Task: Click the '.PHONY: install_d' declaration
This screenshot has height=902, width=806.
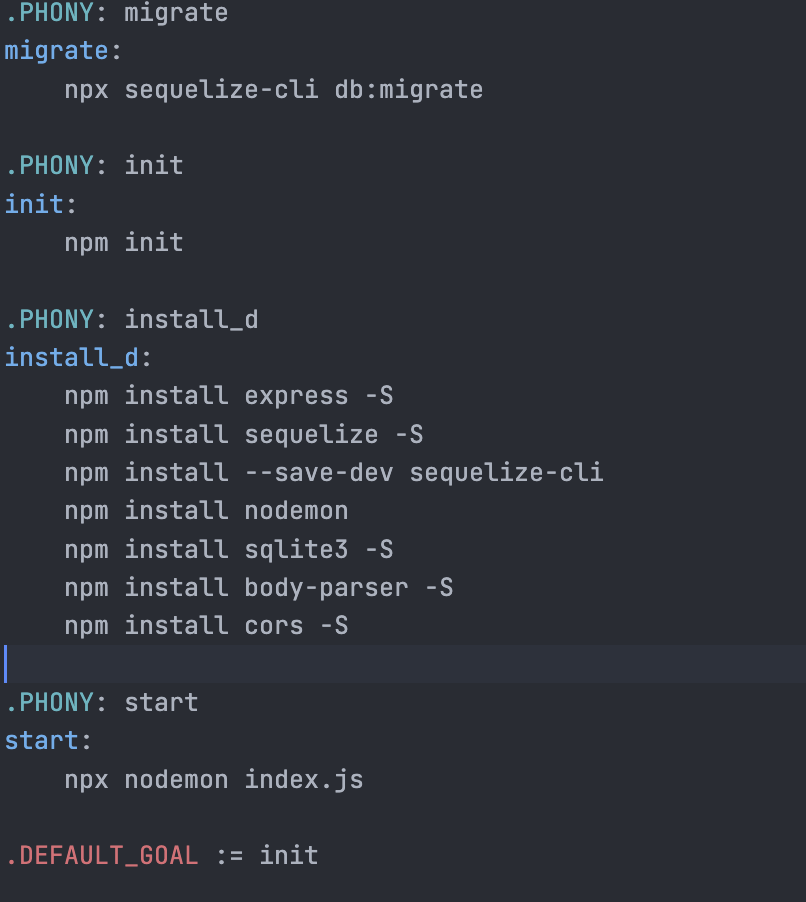Action: click(x=131, y=320)
